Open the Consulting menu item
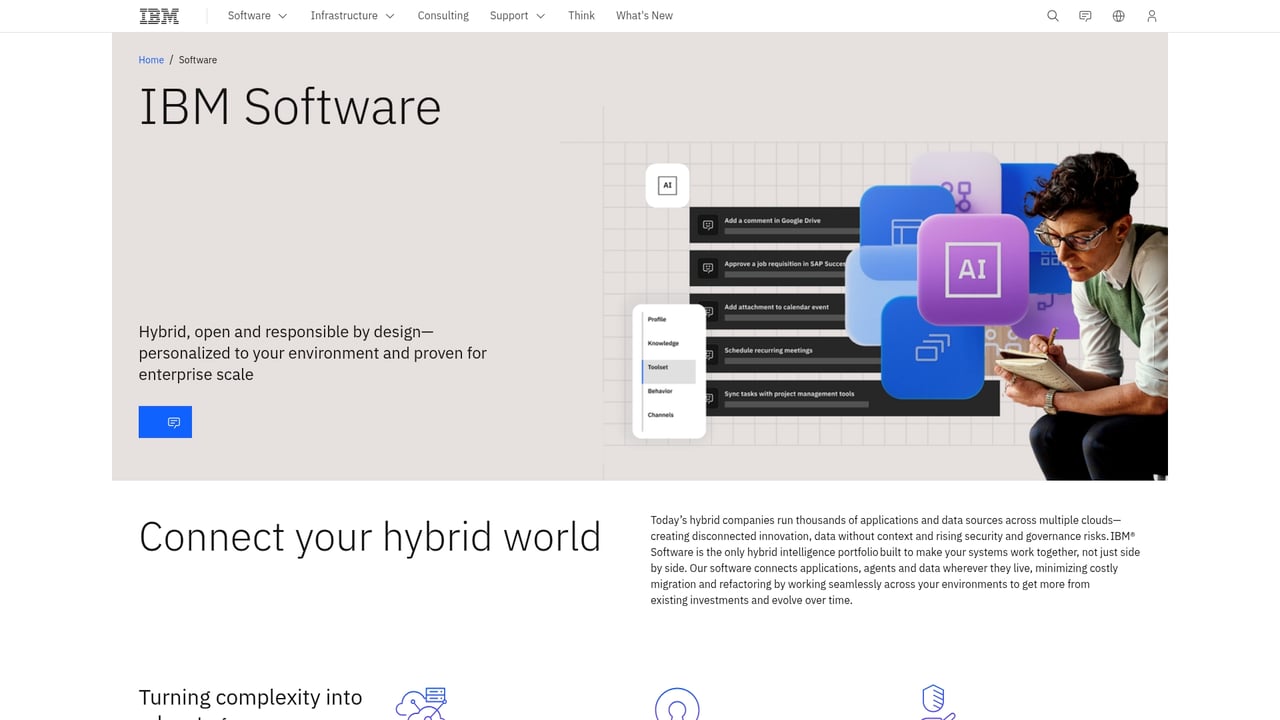1280x720 pixels. (443, 16)
